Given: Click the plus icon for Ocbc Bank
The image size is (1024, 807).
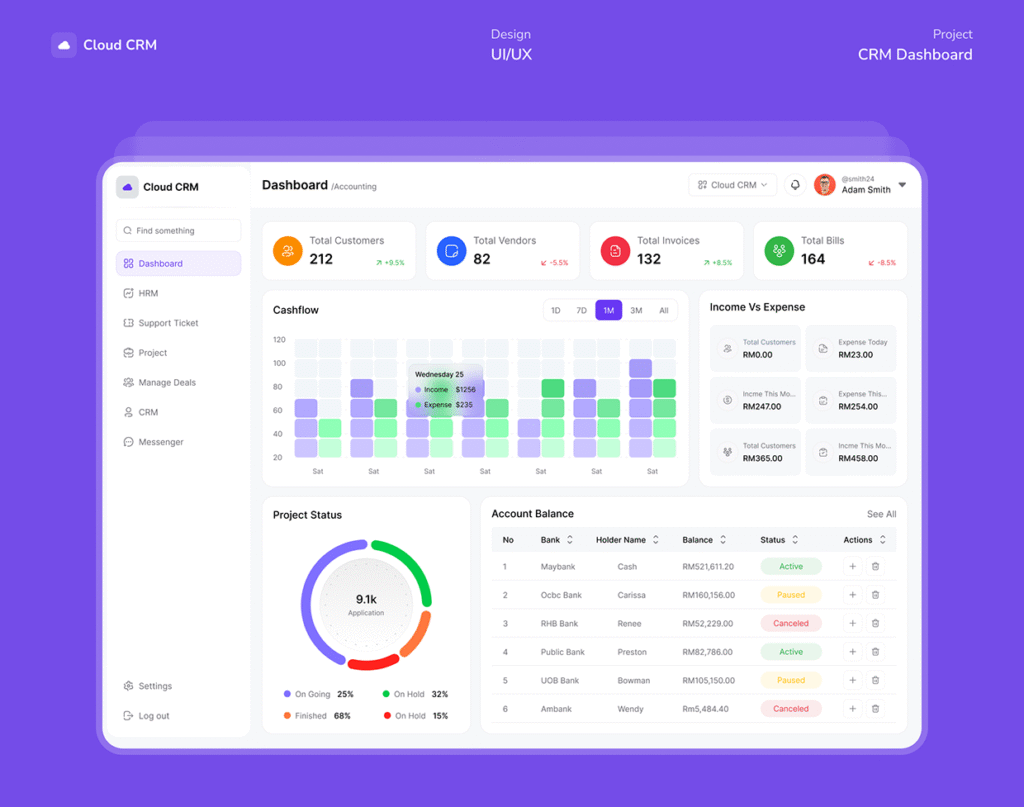Looking at the screenshot, I should pyautogui.click(x=852, y=595).
